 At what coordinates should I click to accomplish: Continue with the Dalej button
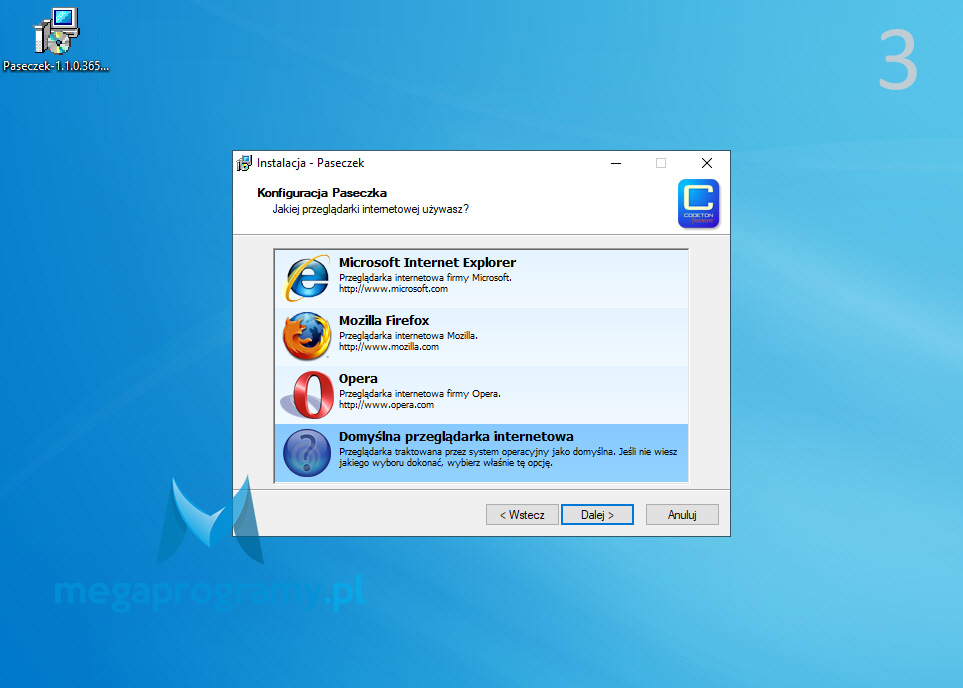[597, 515]
